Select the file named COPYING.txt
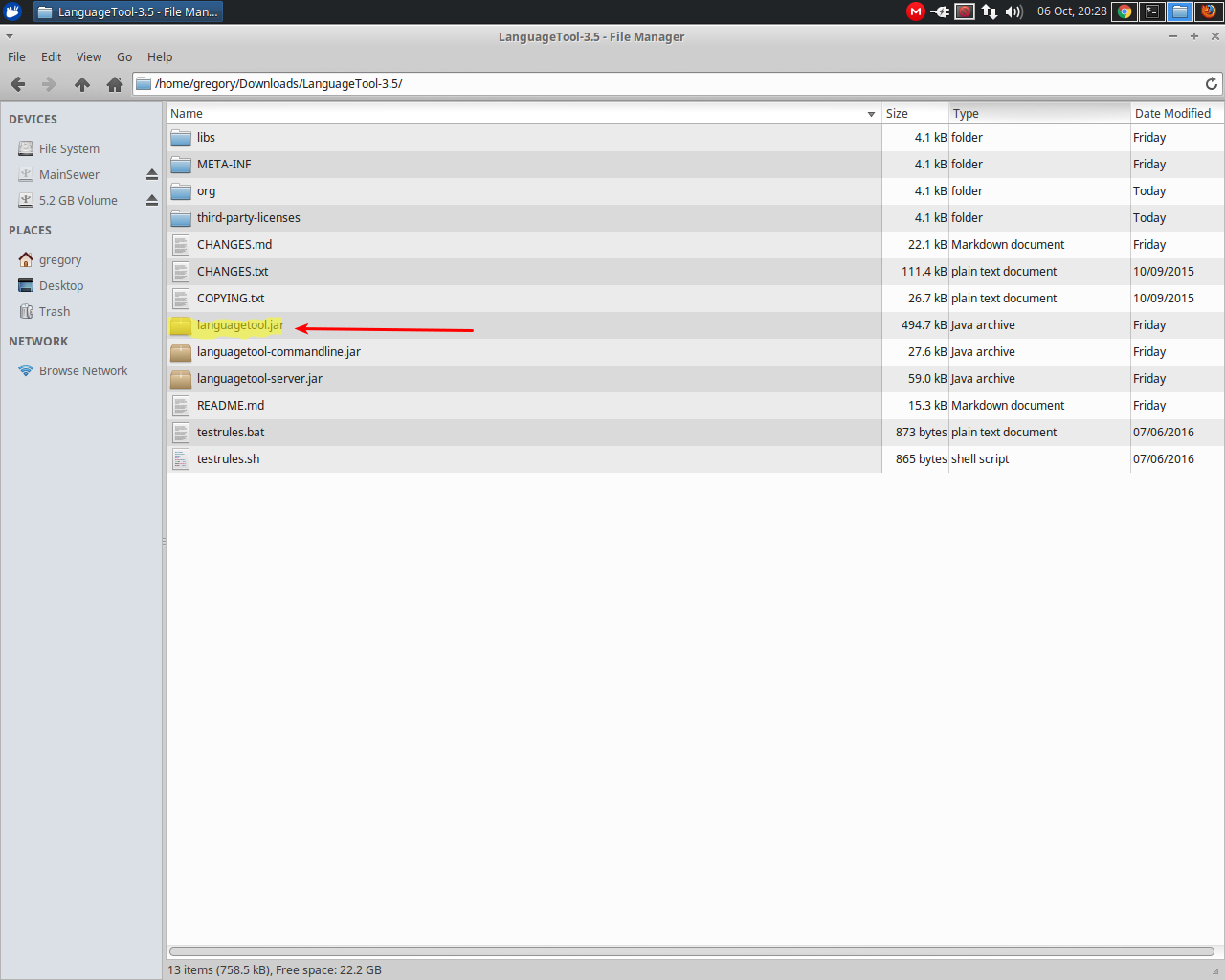The image size is (1225, 980). pyautogui.click(x=231, y=299)
